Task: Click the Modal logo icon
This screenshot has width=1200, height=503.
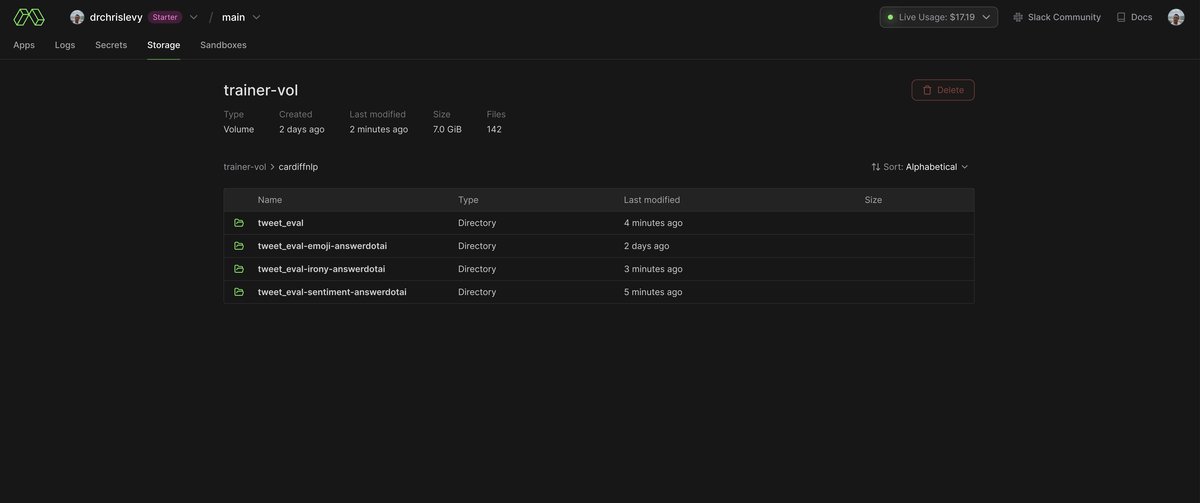Action: pyautogui.click(x=28, y=17)
